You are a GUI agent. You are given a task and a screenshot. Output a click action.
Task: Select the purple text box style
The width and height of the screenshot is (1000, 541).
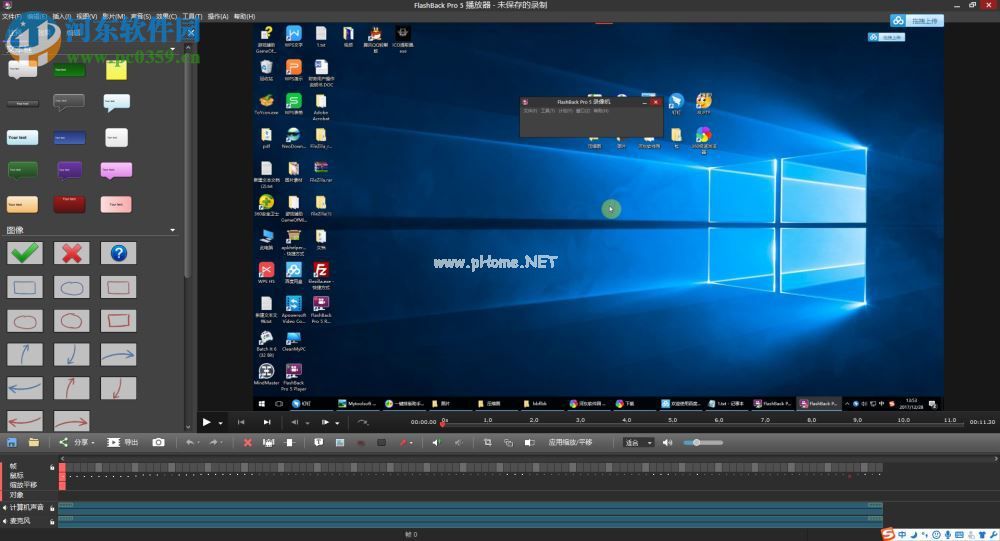point(69,170)
